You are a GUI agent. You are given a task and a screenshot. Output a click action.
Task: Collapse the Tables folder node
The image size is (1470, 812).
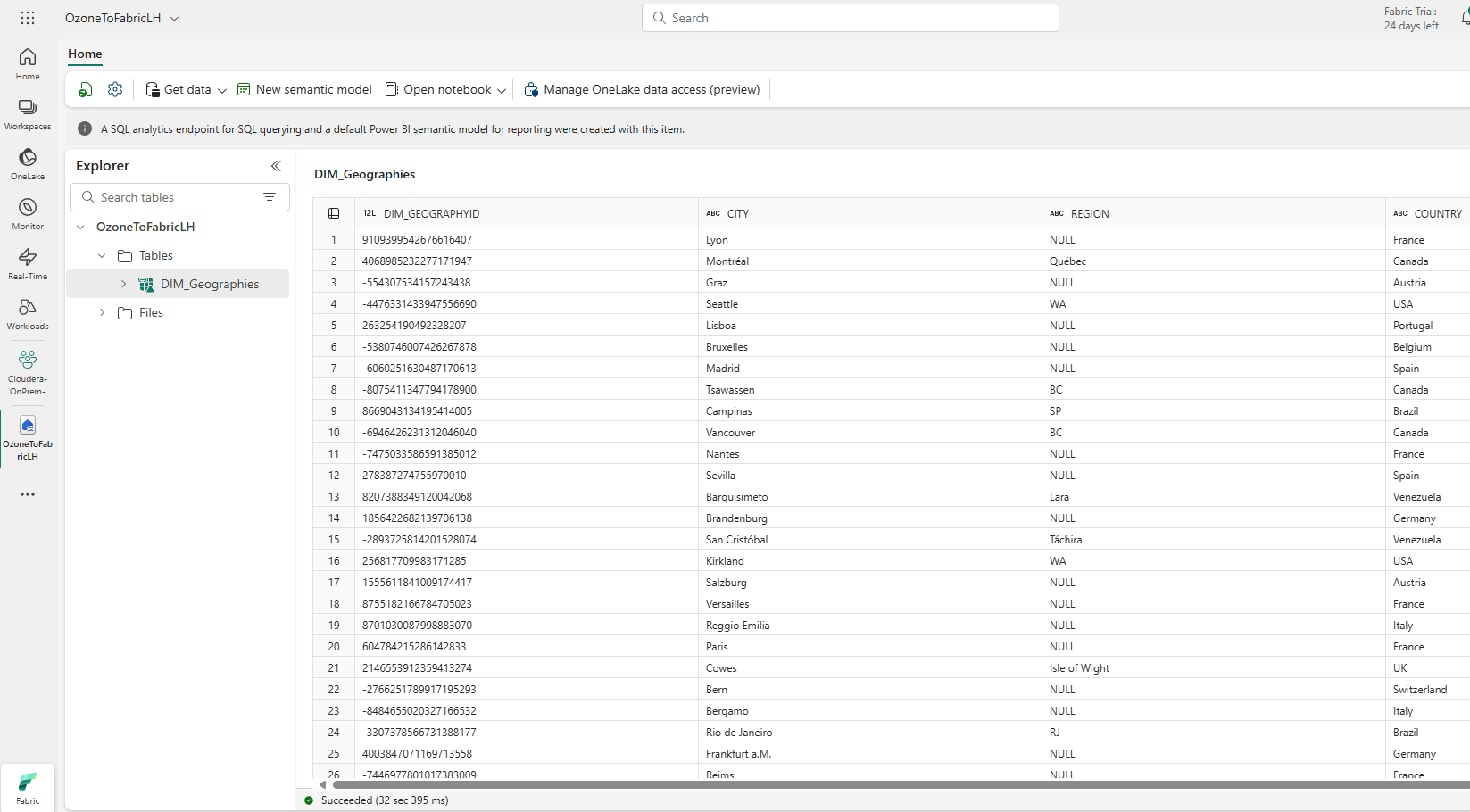click(x=102, y=255)
